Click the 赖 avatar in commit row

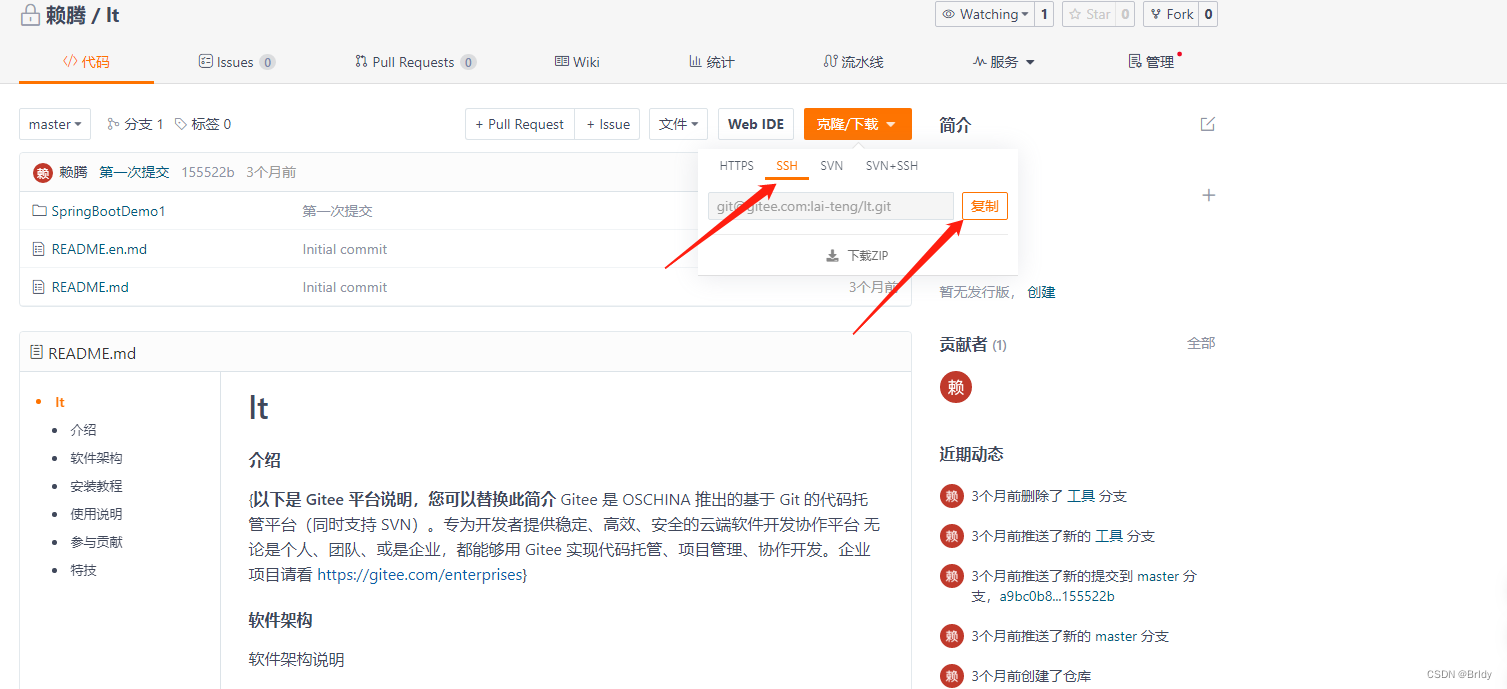(x=43, y=172)
